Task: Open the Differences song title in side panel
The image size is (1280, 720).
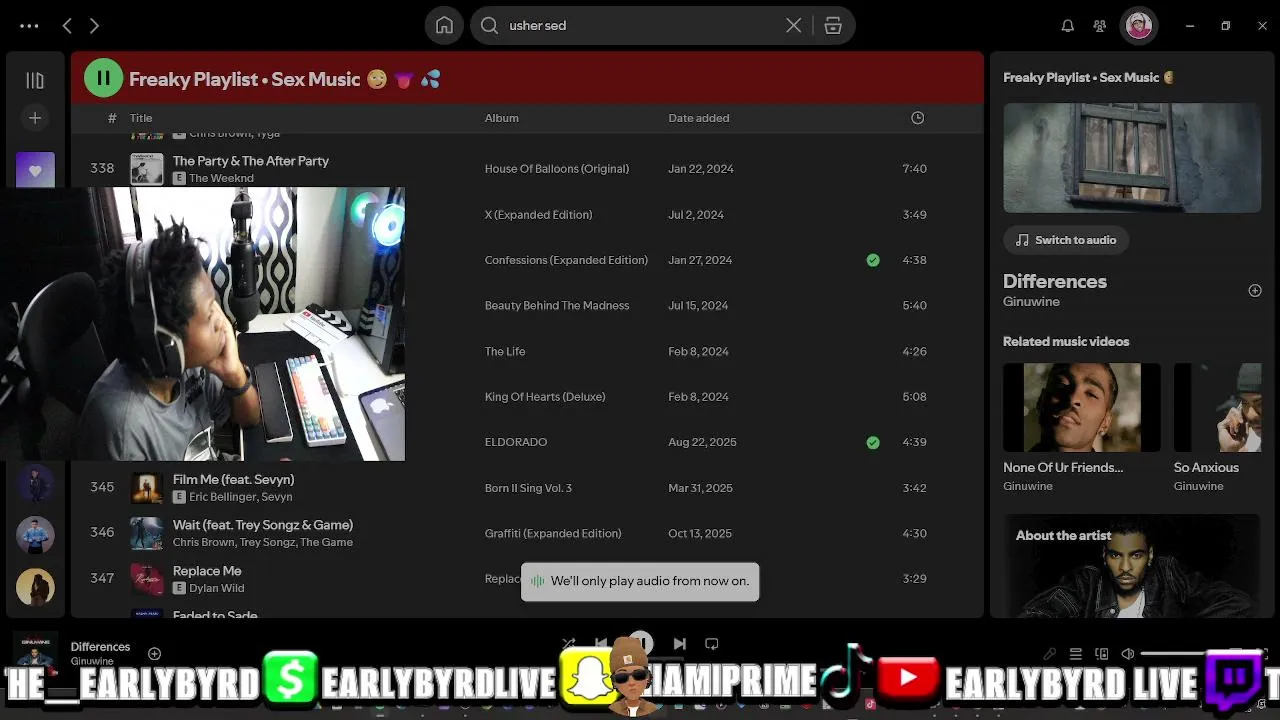Action: click(1055, 281)
